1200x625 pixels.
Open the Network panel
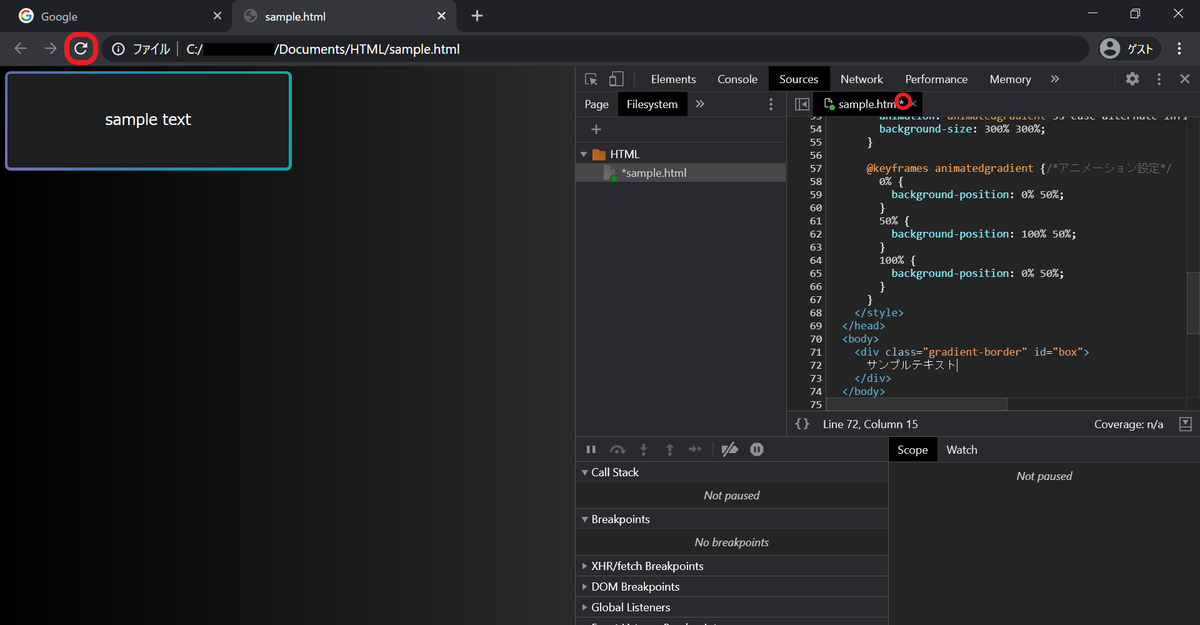click(x=861, y=79)
